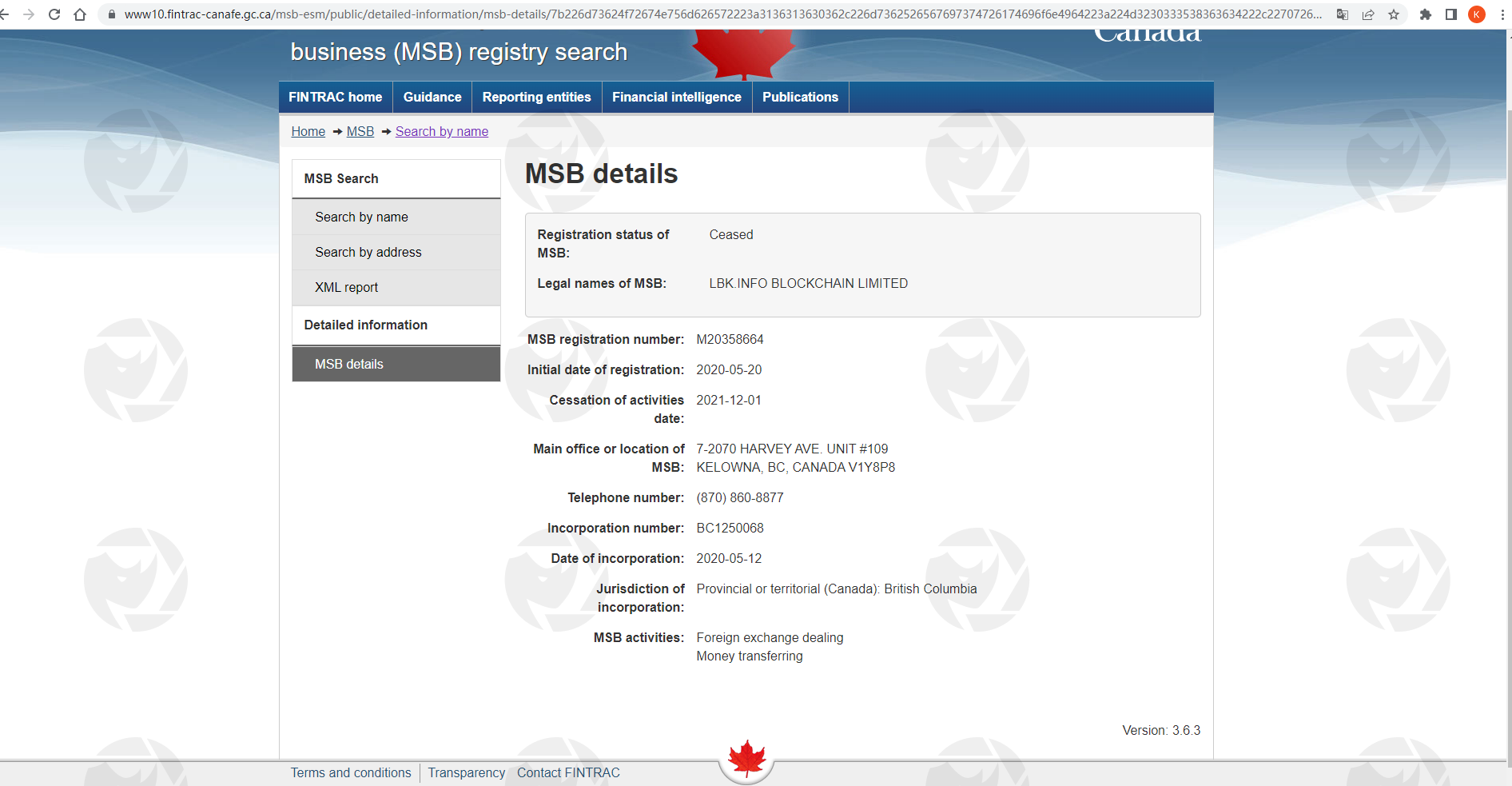Select Search by address in sidebar
Screen dimensions: 1512x786
coord(368,252)
